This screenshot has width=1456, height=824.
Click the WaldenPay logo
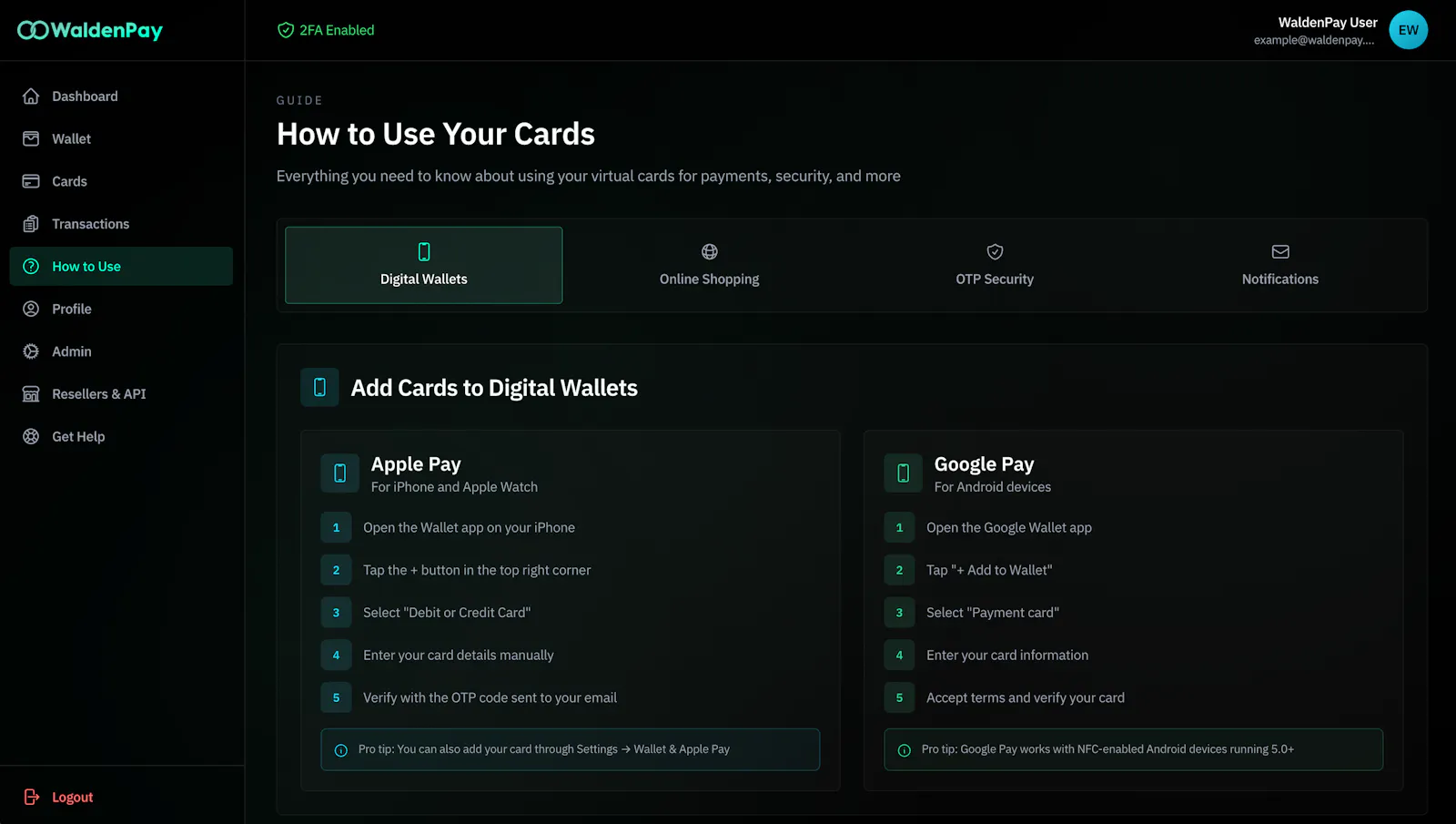[x=90, y=30]
